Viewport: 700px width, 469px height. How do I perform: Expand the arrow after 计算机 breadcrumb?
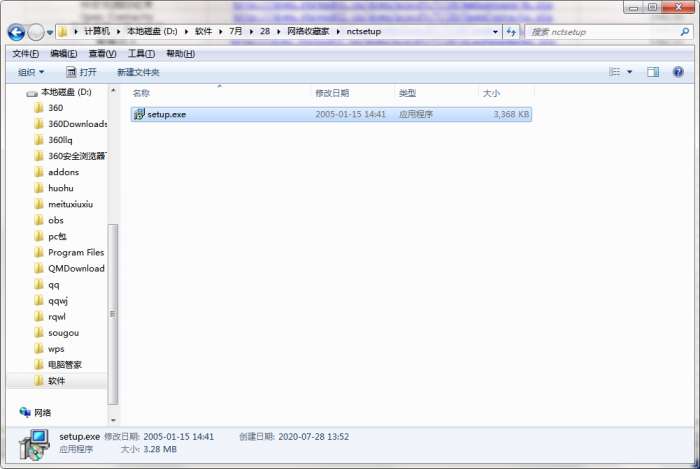click(118, 32)
